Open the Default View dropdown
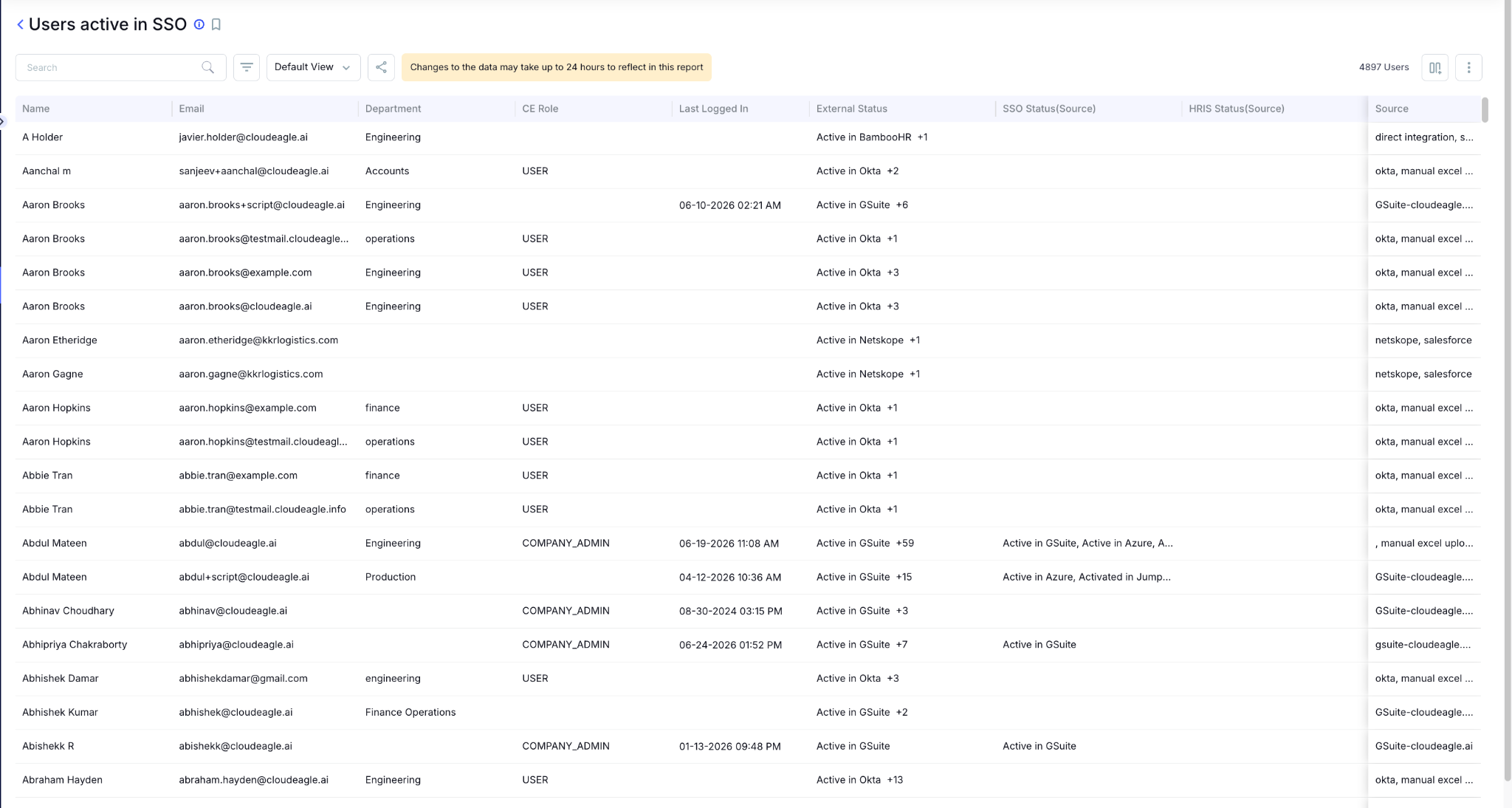The image size is (1512, 808). [x=313, y=67]
